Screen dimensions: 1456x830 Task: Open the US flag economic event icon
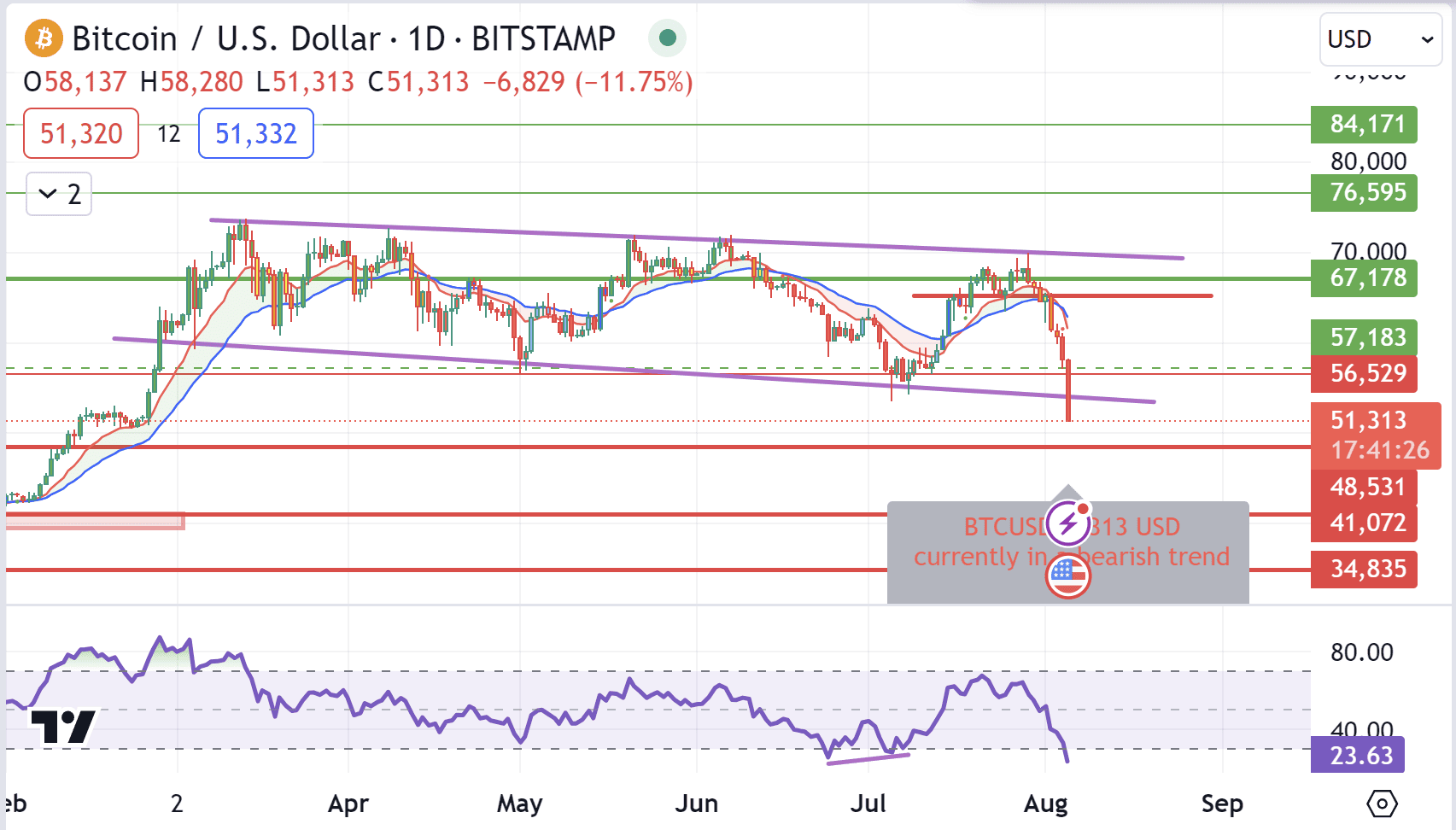tap(1067, 576)
